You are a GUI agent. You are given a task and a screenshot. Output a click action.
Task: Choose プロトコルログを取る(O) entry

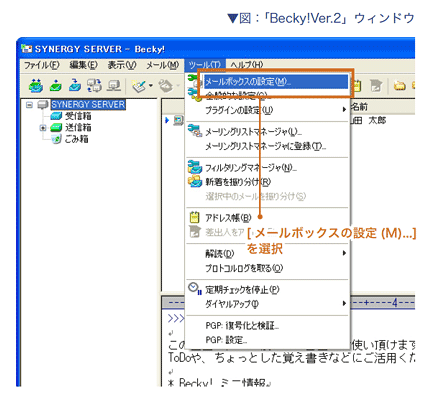(x=268, y=268)
